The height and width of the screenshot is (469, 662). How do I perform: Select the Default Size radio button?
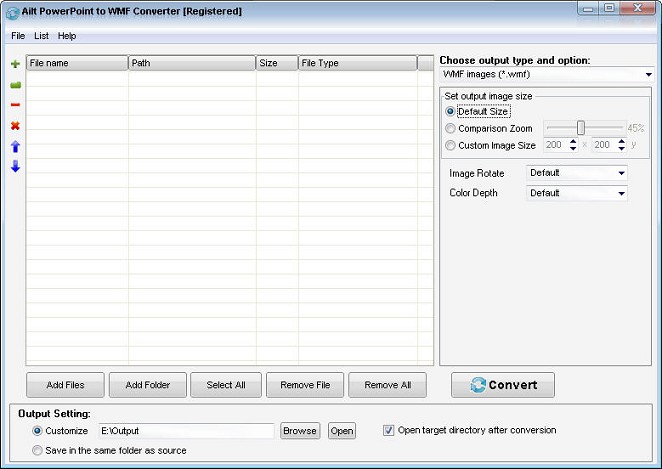pyautogui.click(x=450, y=111)
